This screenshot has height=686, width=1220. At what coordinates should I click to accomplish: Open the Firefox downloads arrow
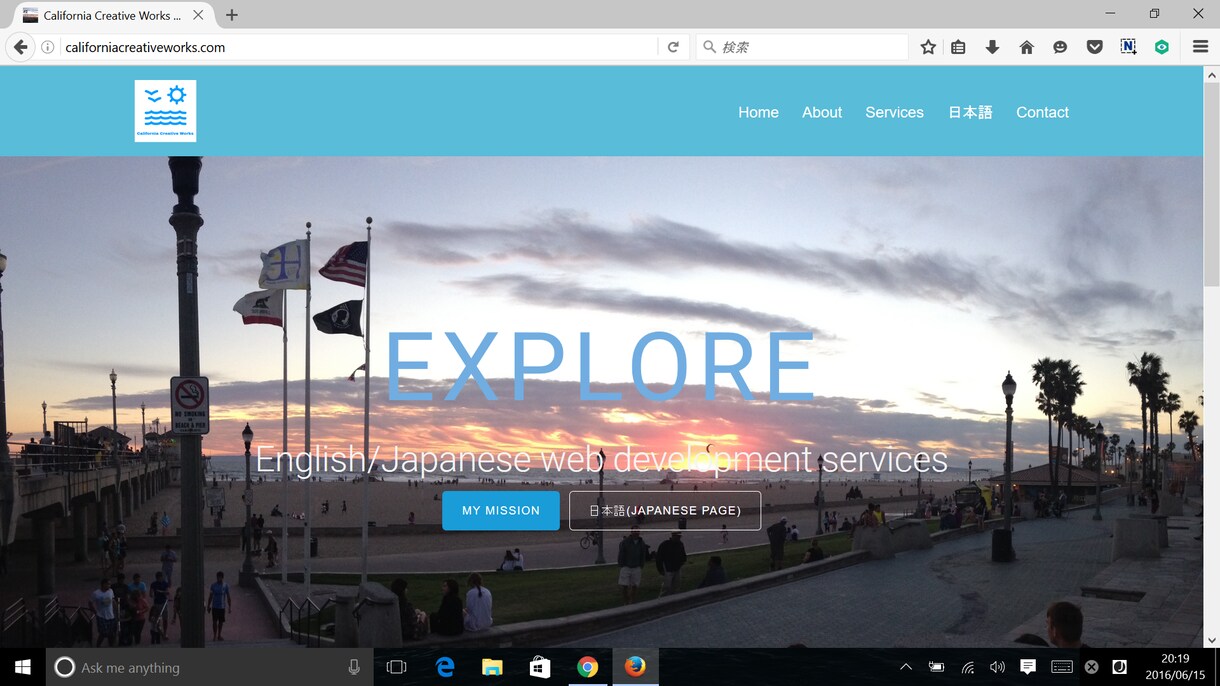992,47
